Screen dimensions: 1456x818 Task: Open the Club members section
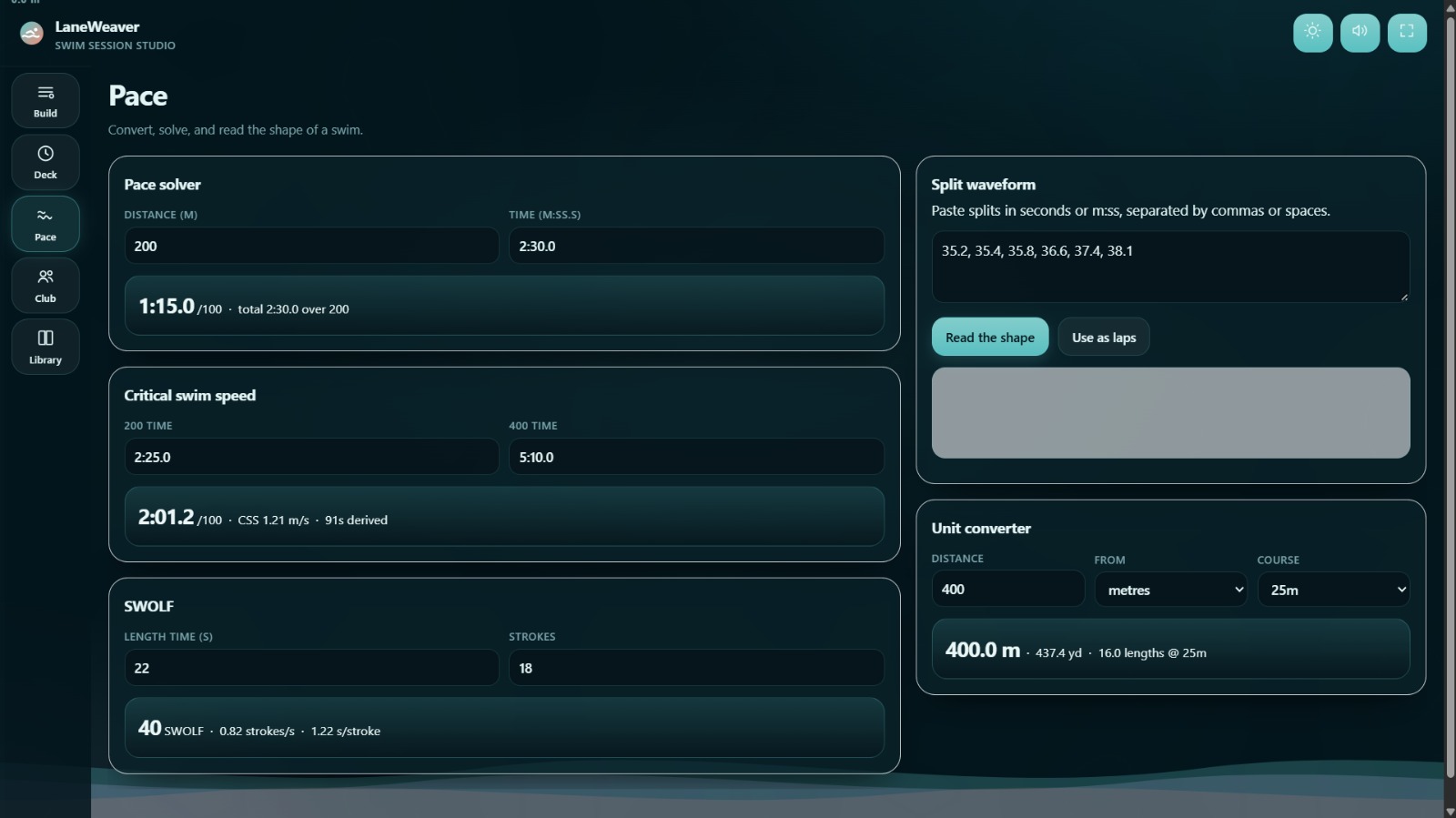(45, 286)
